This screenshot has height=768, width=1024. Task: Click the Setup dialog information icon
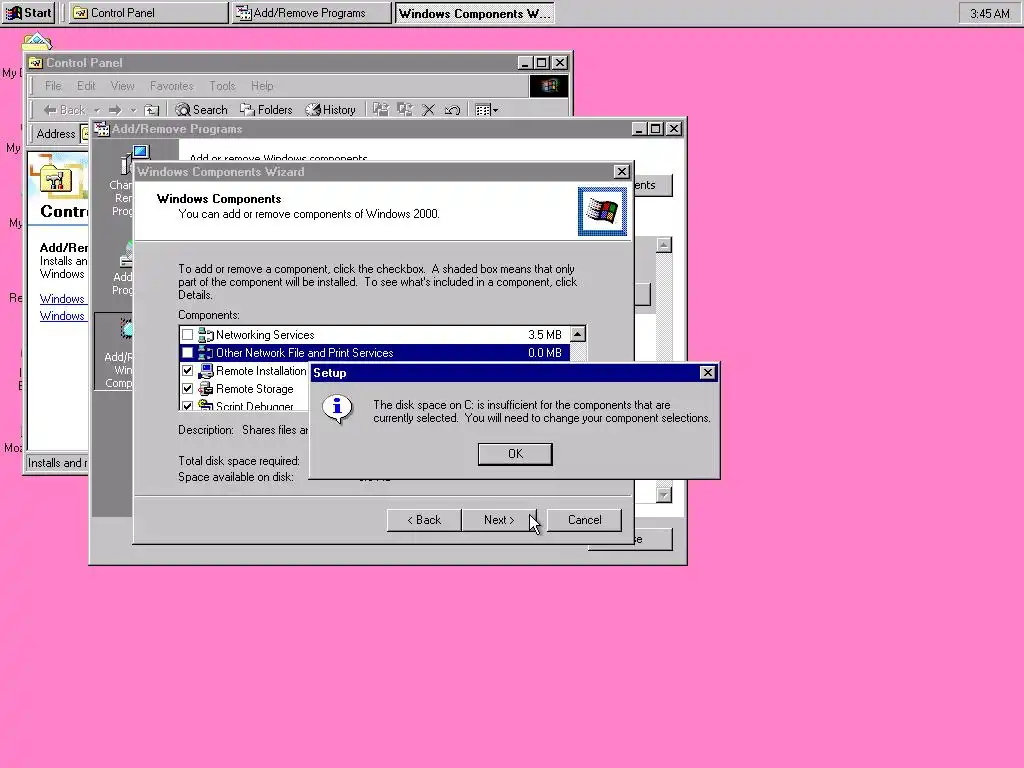click(x=337, y=409)
